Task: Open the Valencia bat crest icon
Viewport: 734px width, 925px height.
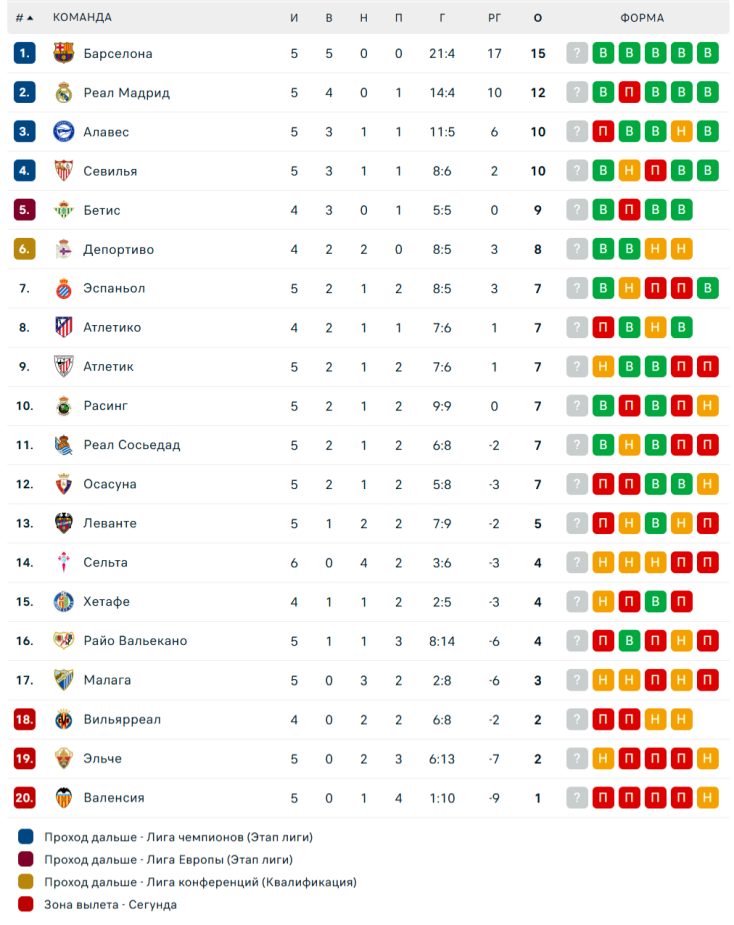Action: coord(64,798)
